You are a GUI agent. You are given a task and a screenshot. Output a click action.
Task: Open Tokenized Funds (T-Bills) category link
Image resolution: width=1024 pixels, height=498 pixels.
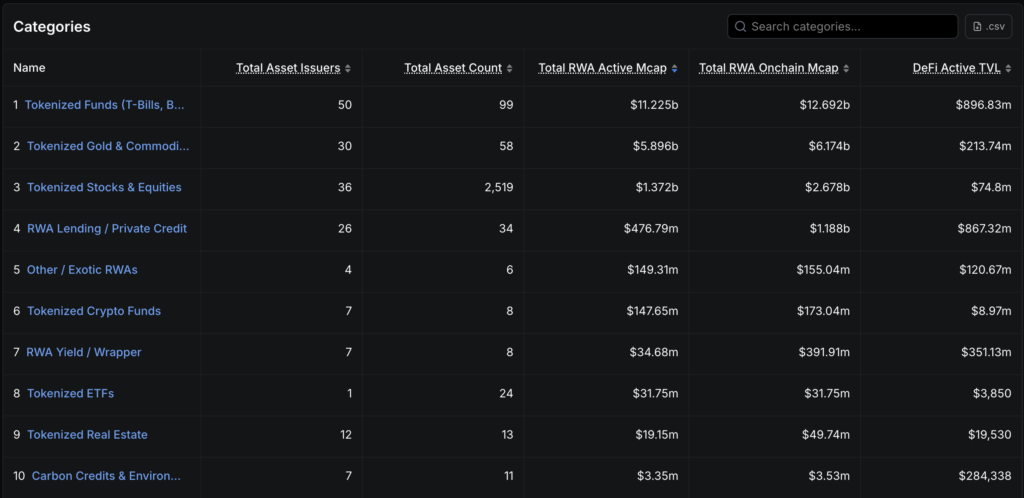(x=105, y=105)
